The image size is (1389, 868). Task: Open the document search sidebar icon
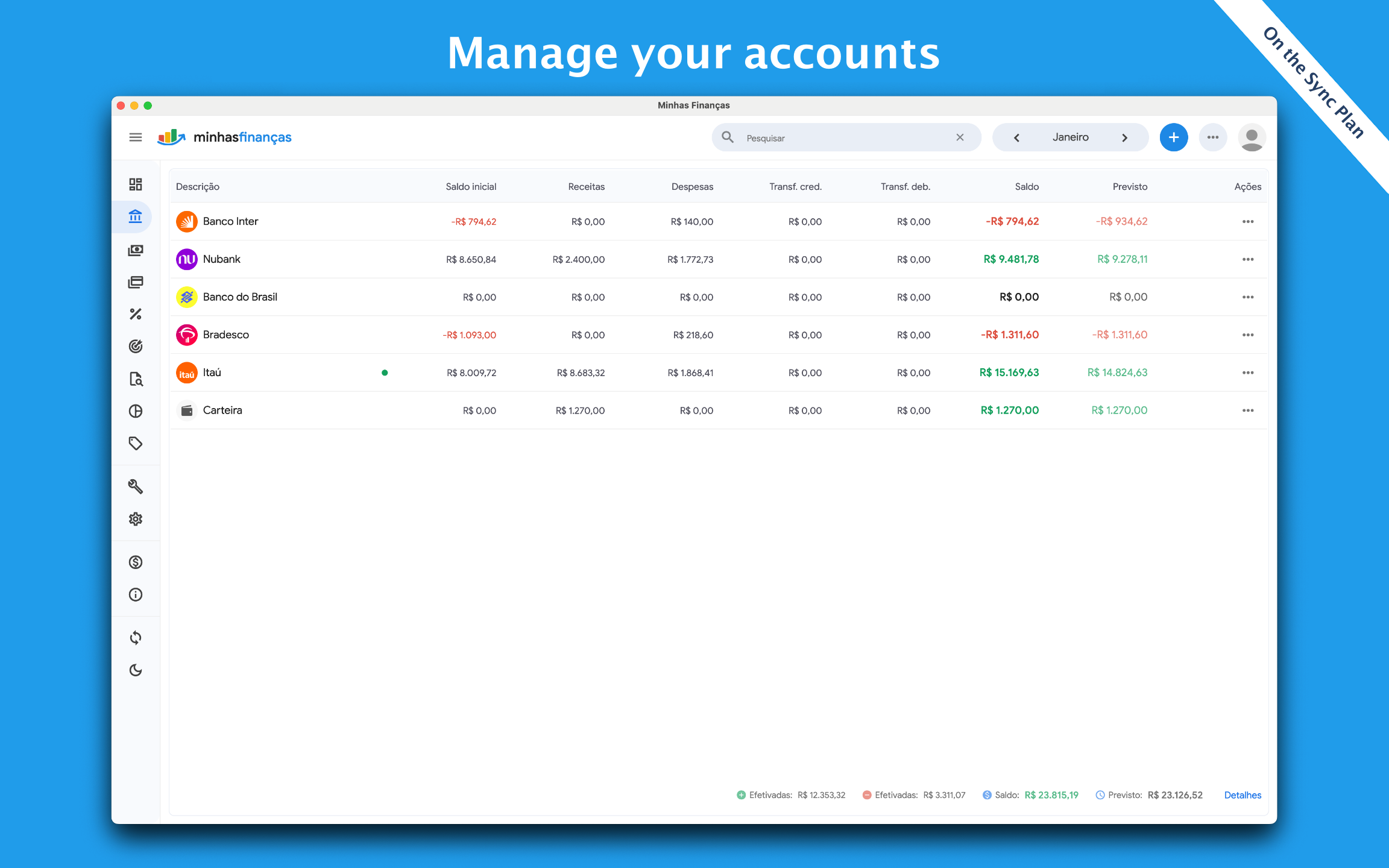click(x=136, y=379)
